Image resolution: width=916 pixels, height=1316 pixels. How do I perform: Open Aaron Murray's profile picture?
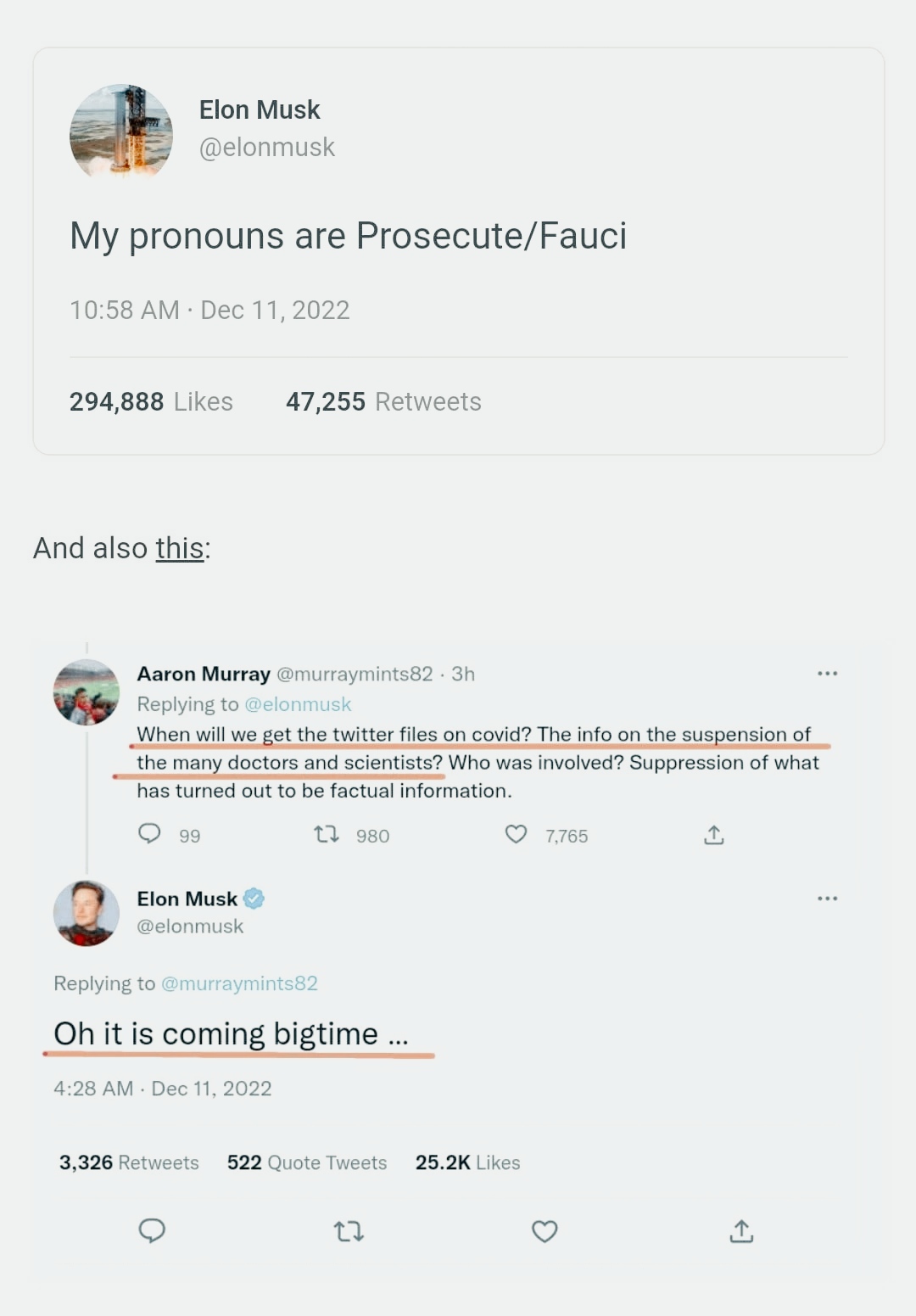pos(87,692)
